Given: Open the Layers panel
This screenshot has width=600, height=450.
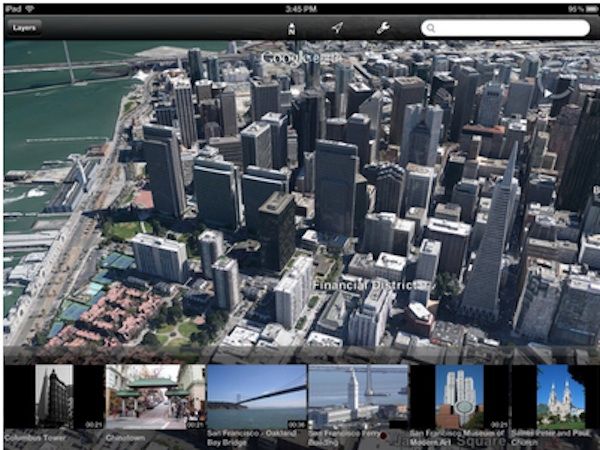Looking at the screenshot, I should (x=23, y=28).
